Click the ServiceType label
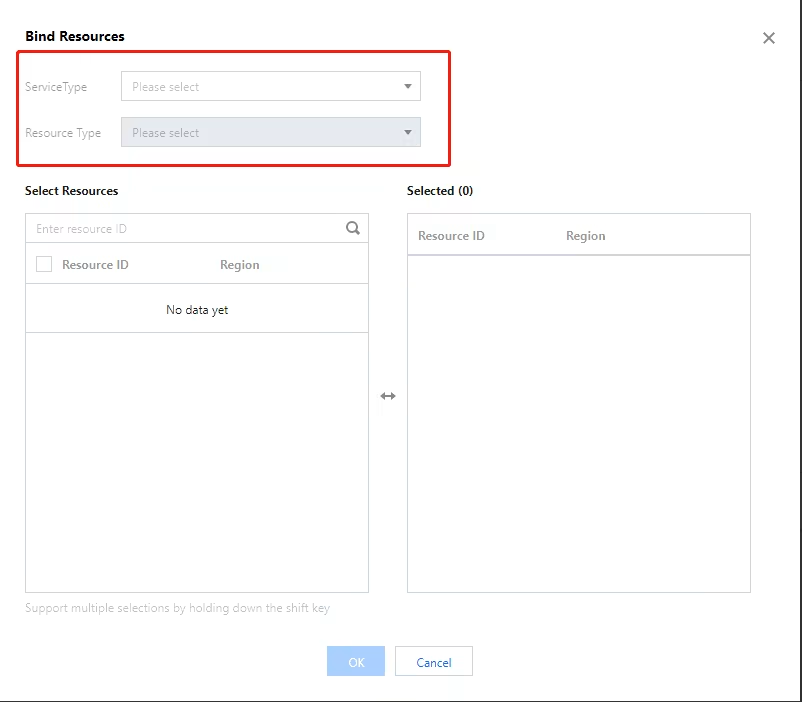Viewport: 802px width, 702px height. [x=56, y=87]
